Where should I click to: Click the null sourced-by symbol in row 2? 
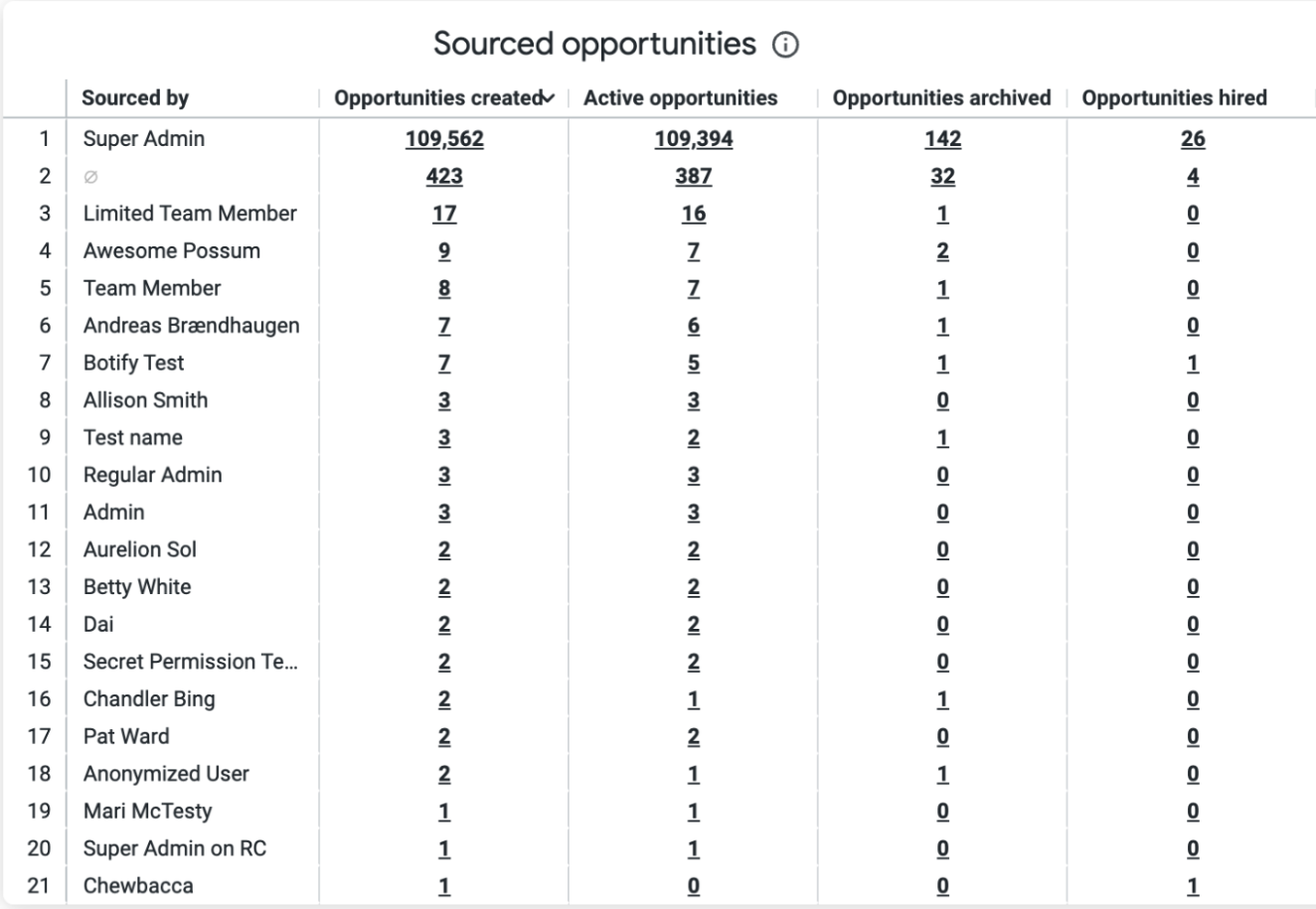click(x=90, y=177)
